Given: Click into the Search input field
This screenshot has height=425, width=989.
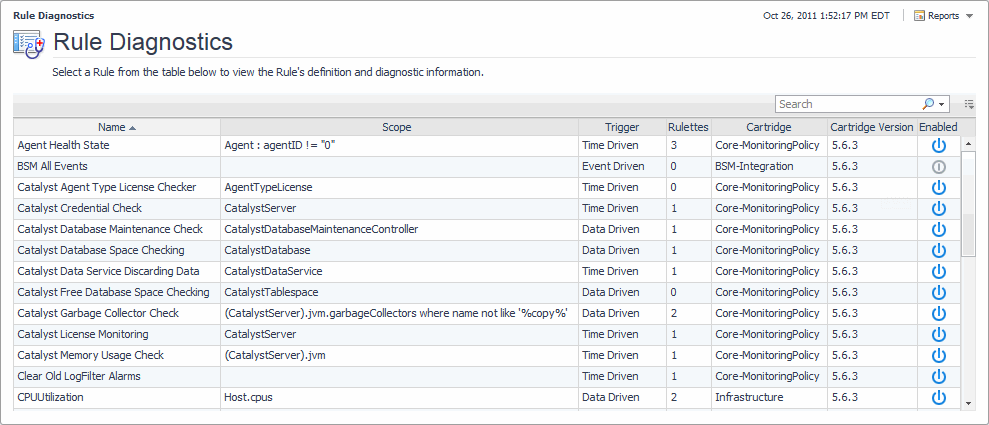Looking at the screenshot, I should [x=847, y=104].
